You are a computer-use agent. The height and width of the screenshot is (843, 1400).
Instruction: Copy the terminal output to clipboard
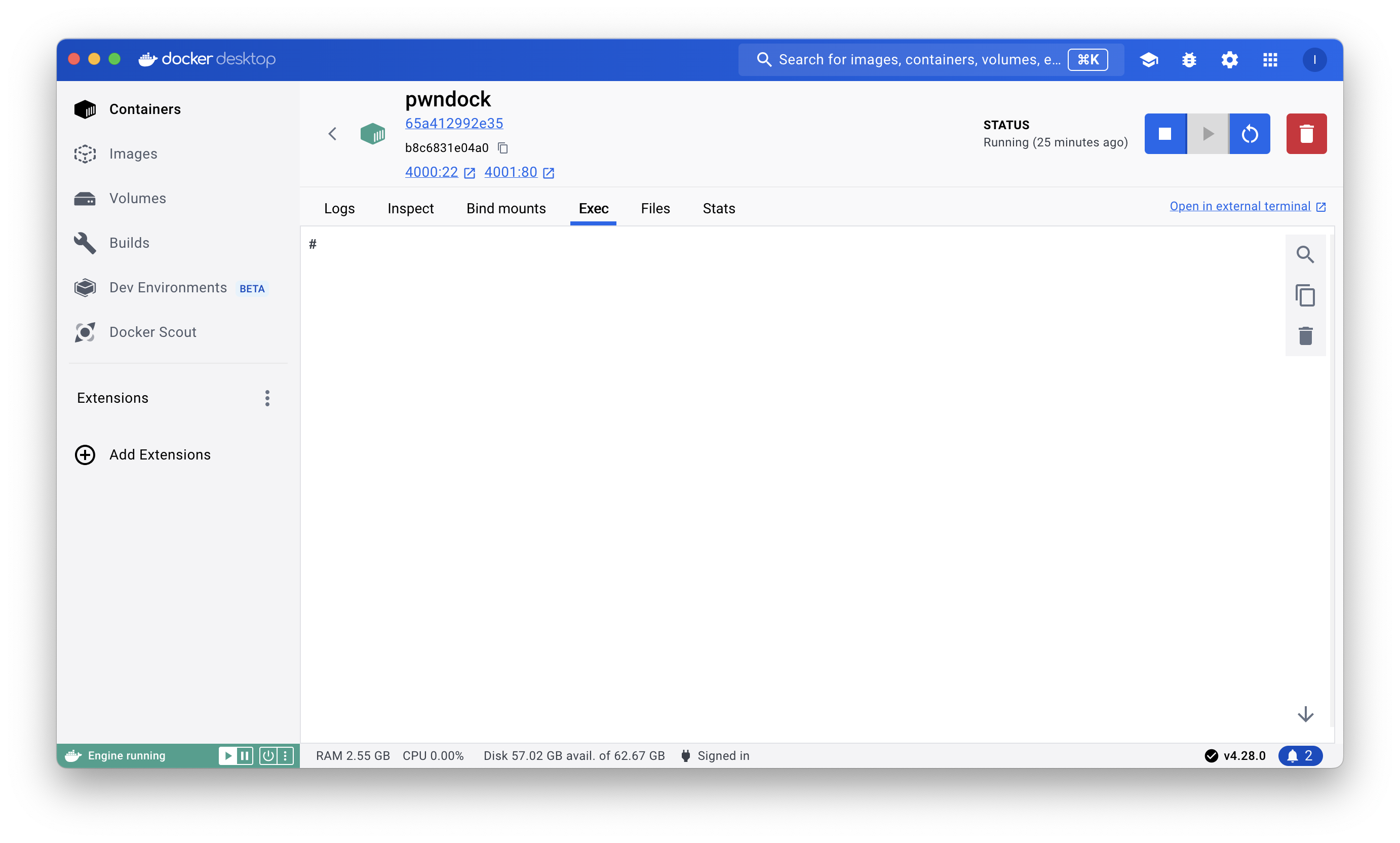coord(1305,295)
